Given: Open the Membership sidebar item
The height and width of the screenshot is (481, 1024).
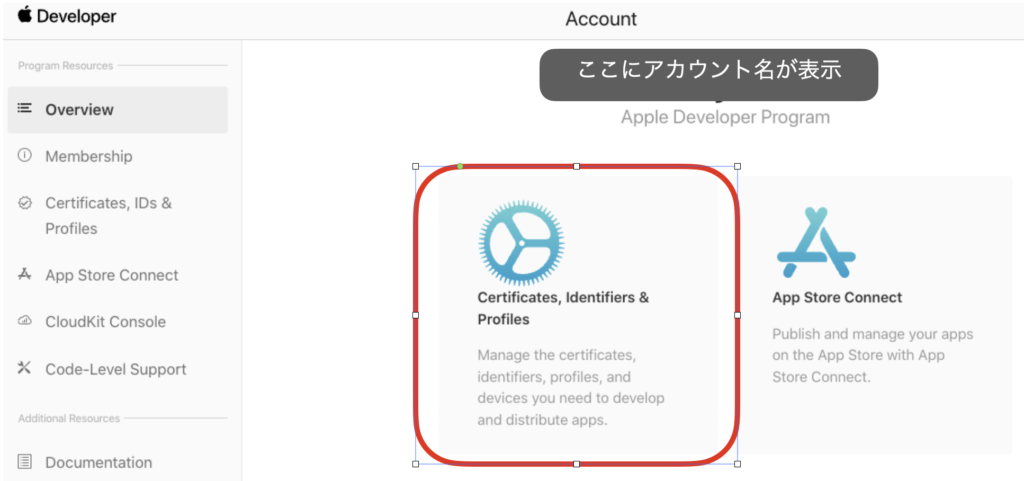Looking at the screenshot, I should [x=88, y=157].
